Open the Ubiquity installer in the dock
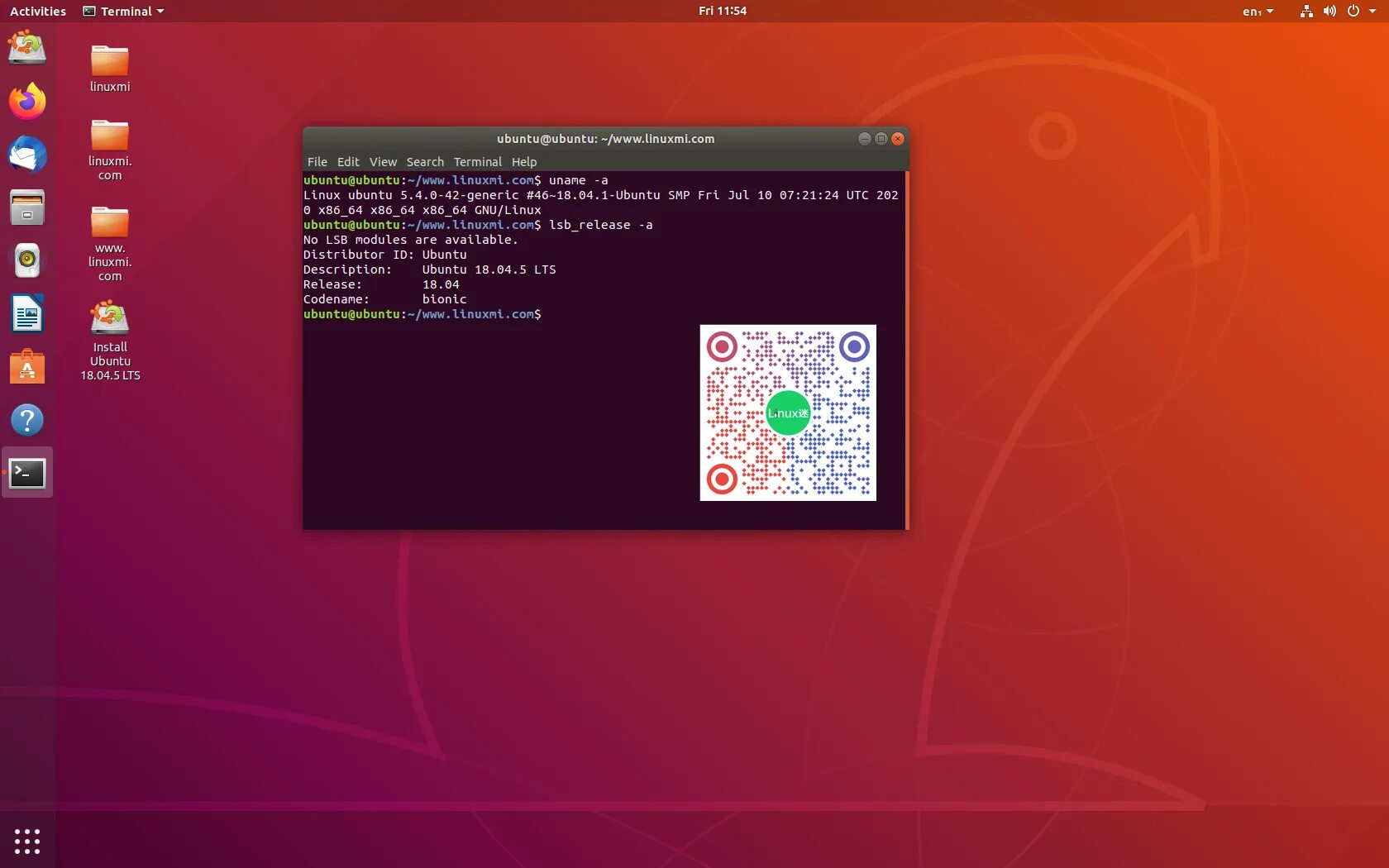Viewport: 1389px width, 868px height. 27,47
